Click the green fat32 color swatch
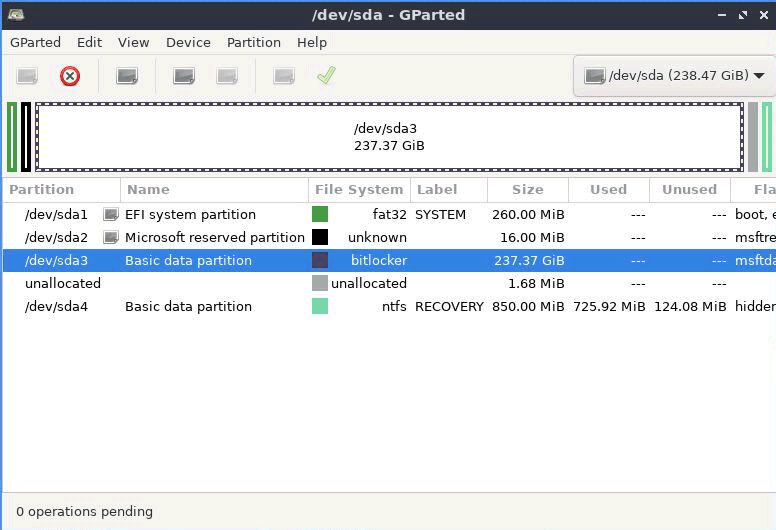The image size is (776, 530). coord(320,214)
